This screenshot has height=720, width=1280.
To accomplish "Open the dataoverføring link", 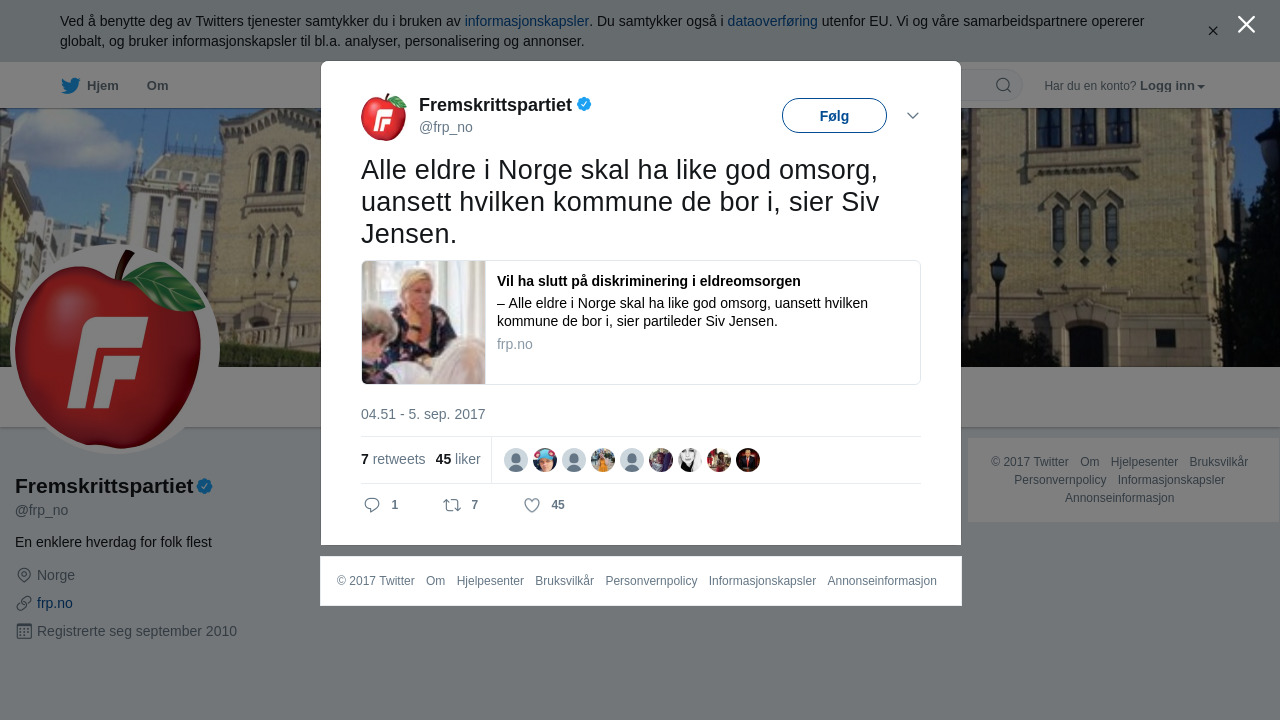I will 772,21.
